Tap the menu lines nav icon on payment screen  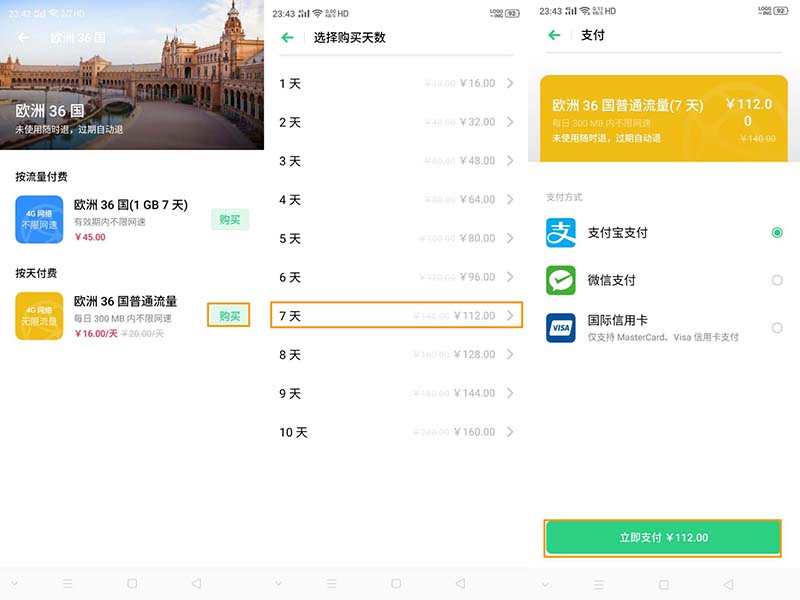(599, 584)
